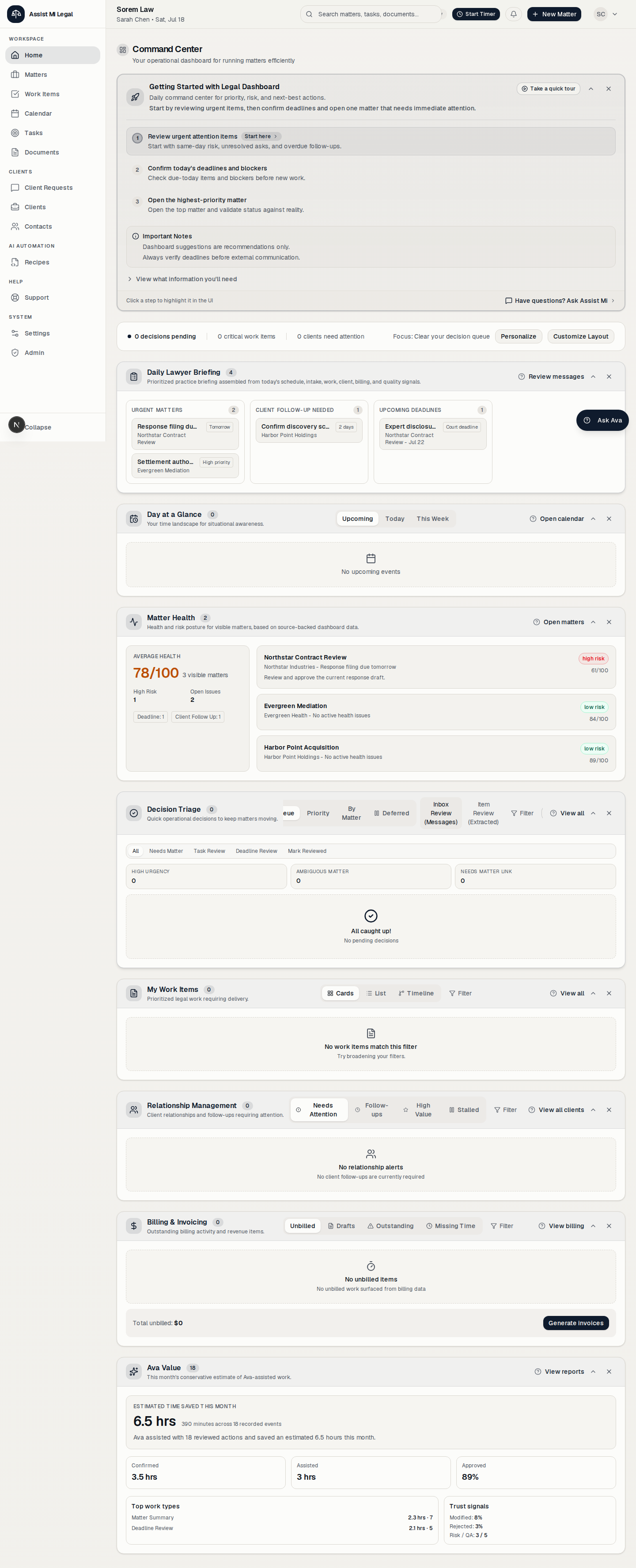Screen dimensions: 636x1568
Task: Open the notifications bell icon
Action: (514, 14)
